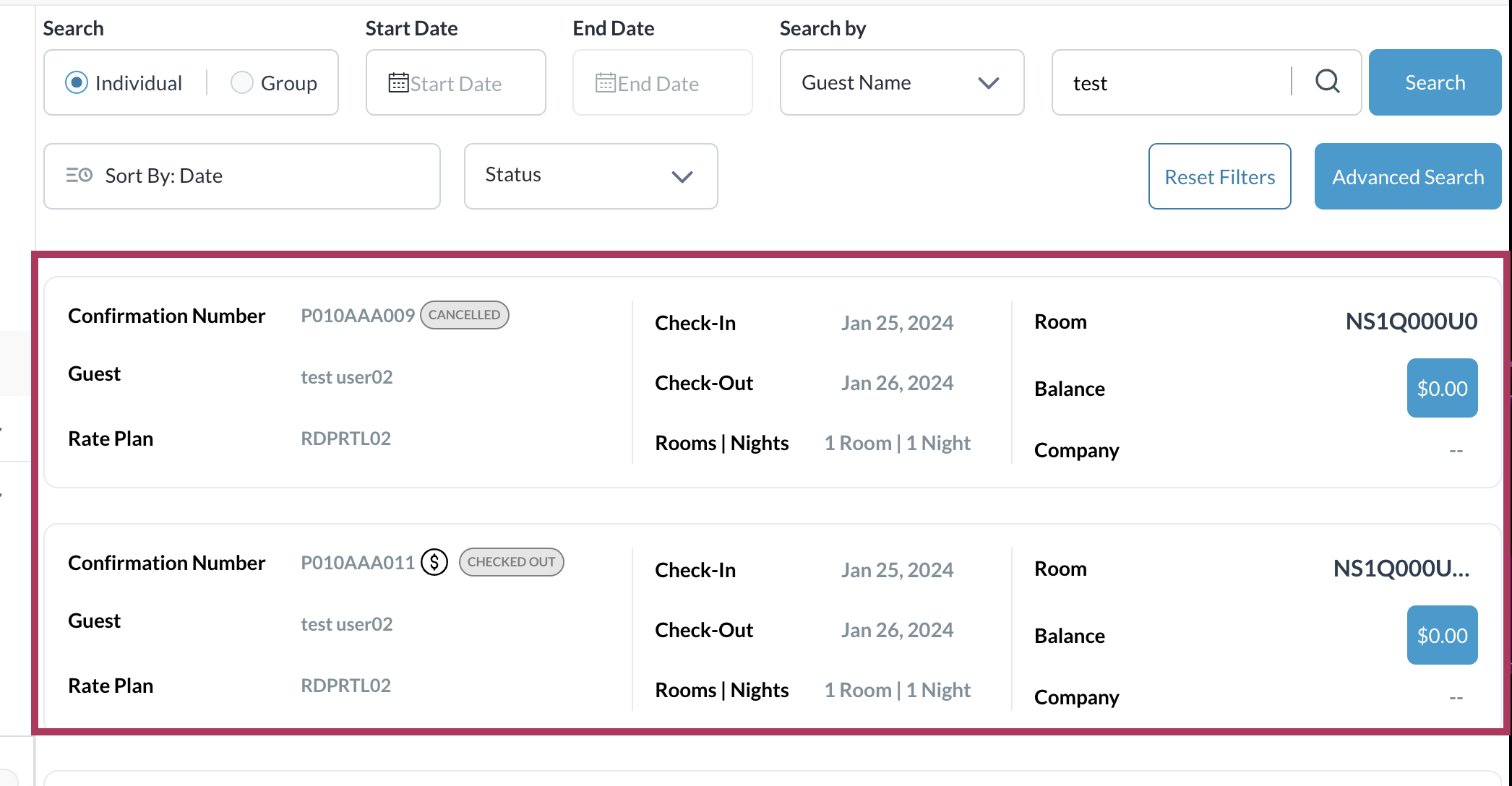Image resolution: width=1512 pixels, height=786 pixels.
Task: Click the $0.00 balance on the cancelled reservation
Action: coord(1442,389)
